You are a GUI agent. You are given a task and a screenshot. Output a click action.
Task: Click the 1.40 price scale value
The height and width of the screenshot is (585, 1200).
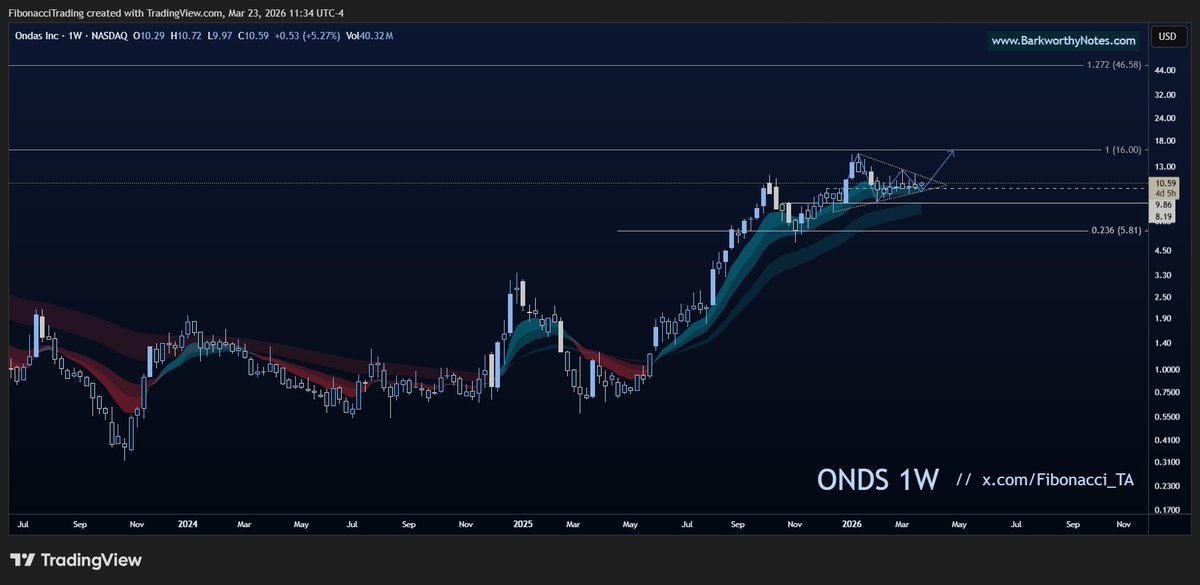click(x=1163, y=343)
